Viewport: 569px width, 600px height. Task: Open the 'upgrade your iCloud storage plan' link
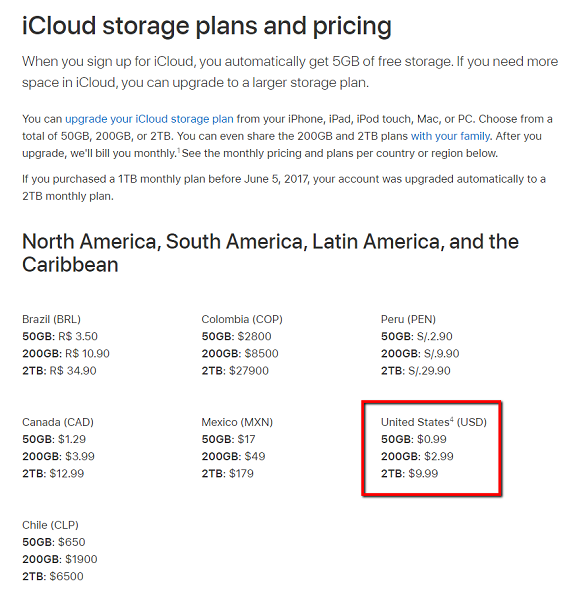[149, 119]
